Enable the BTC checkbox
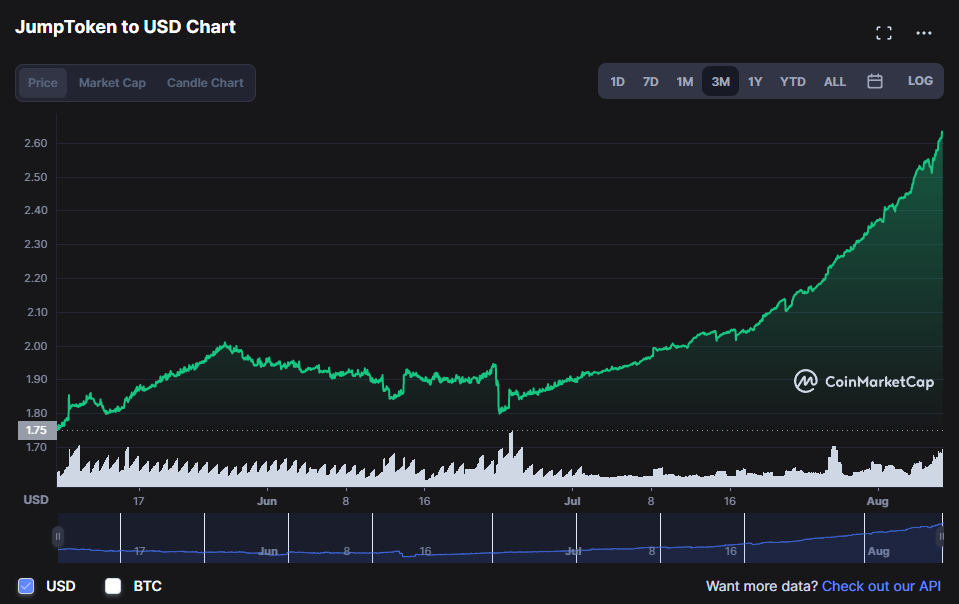Screen dimensions: 959x604 click(113, 586)
